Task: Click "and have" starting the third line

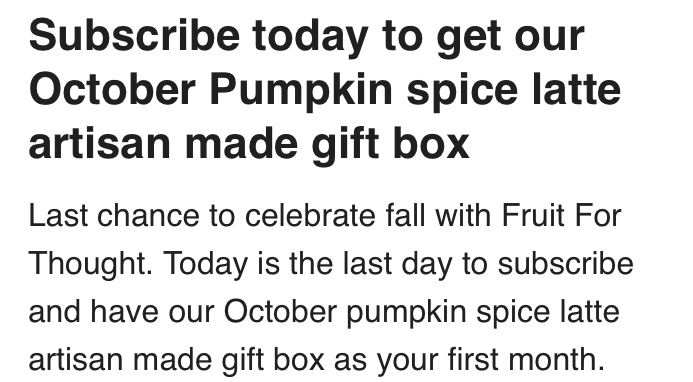Action: pyautogui.click(x=94, y=311)
